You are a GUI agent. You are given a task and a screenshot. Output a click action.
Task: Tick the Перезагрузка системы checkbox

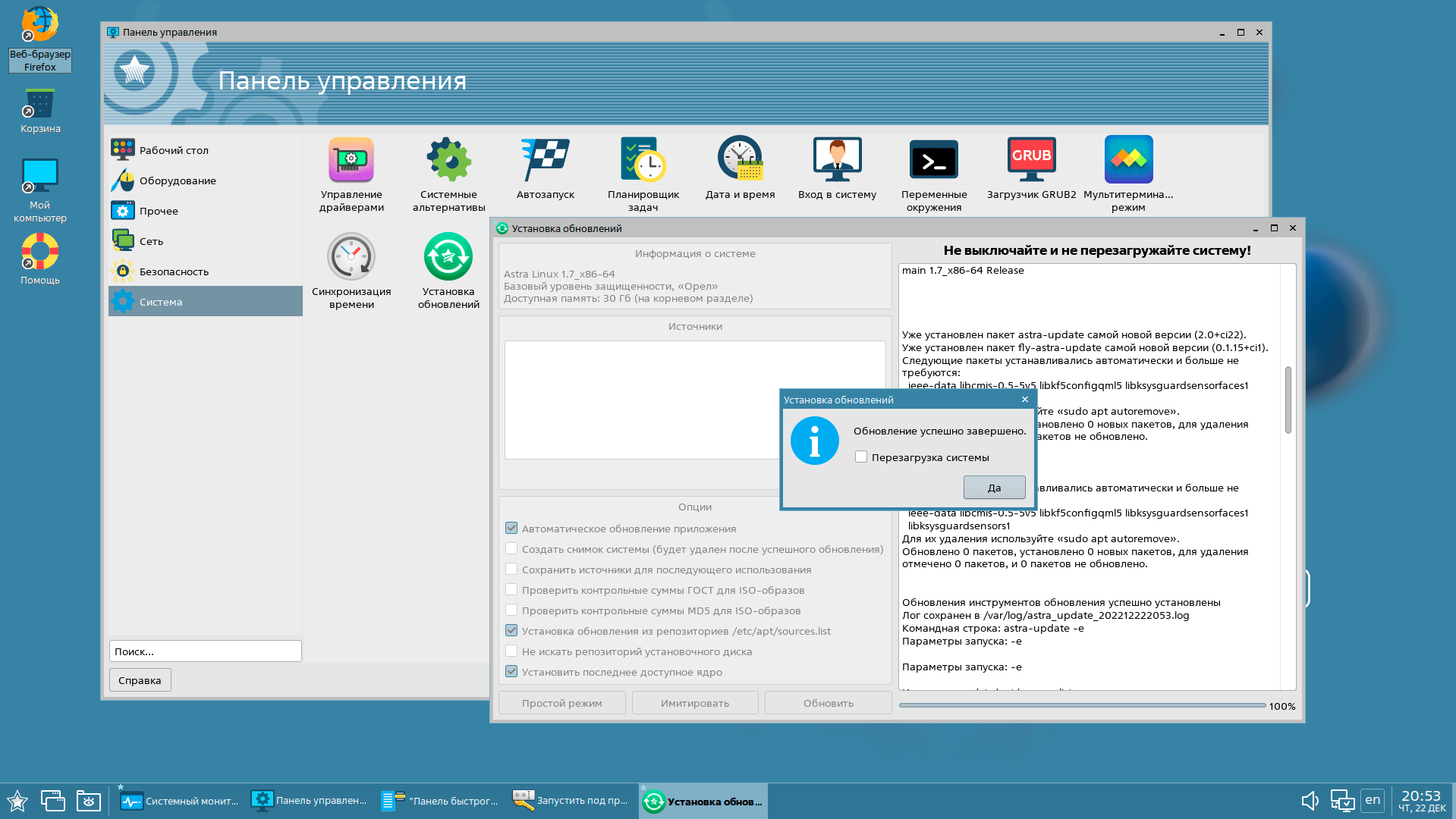(861, 457)
